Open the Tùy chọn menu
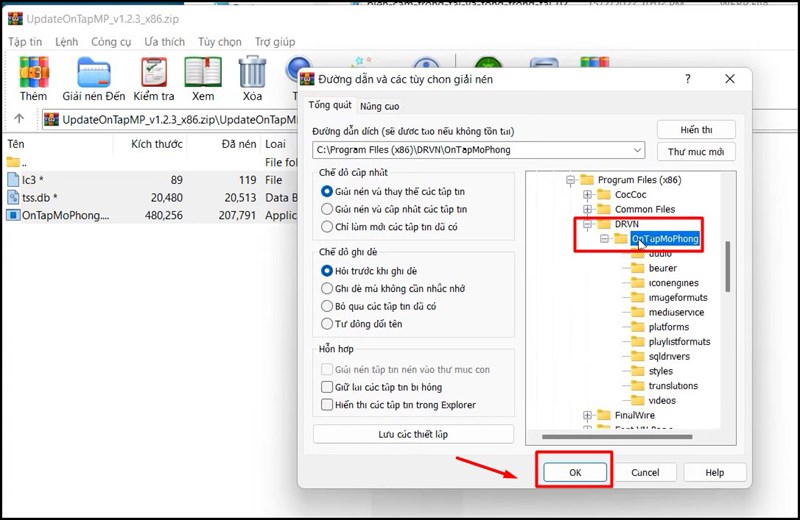This screenshot has height=520, width=800. coord(219,42)
